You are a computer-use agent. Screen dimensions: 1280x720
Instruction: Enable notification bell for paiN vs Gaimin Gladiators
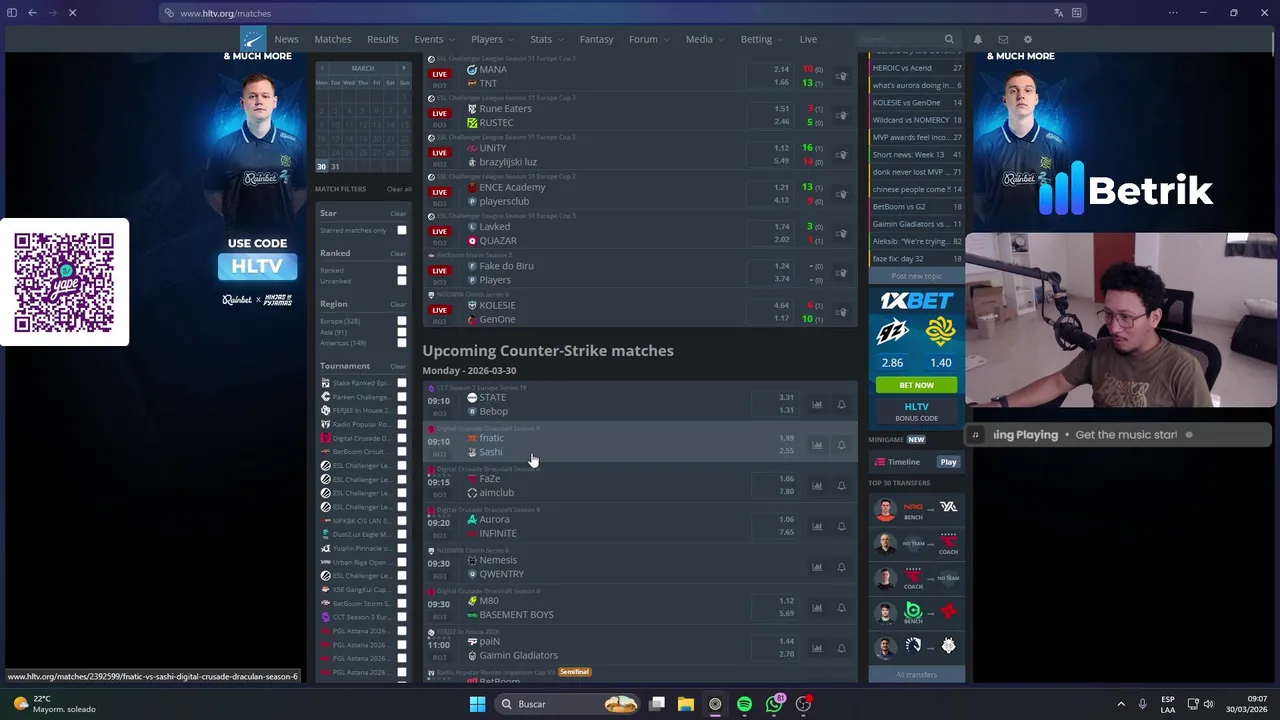coord(841,648)
